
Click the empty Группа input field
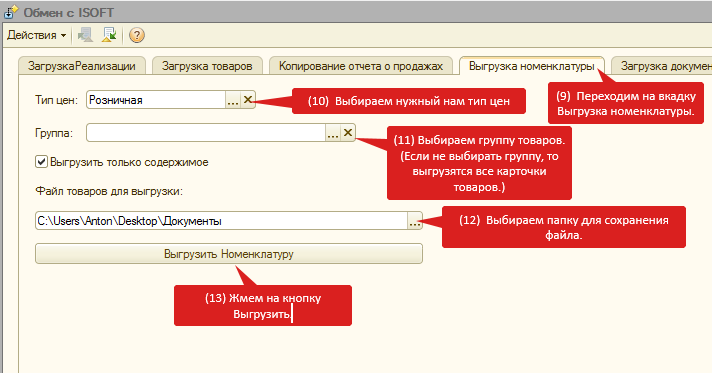[206, 133]
